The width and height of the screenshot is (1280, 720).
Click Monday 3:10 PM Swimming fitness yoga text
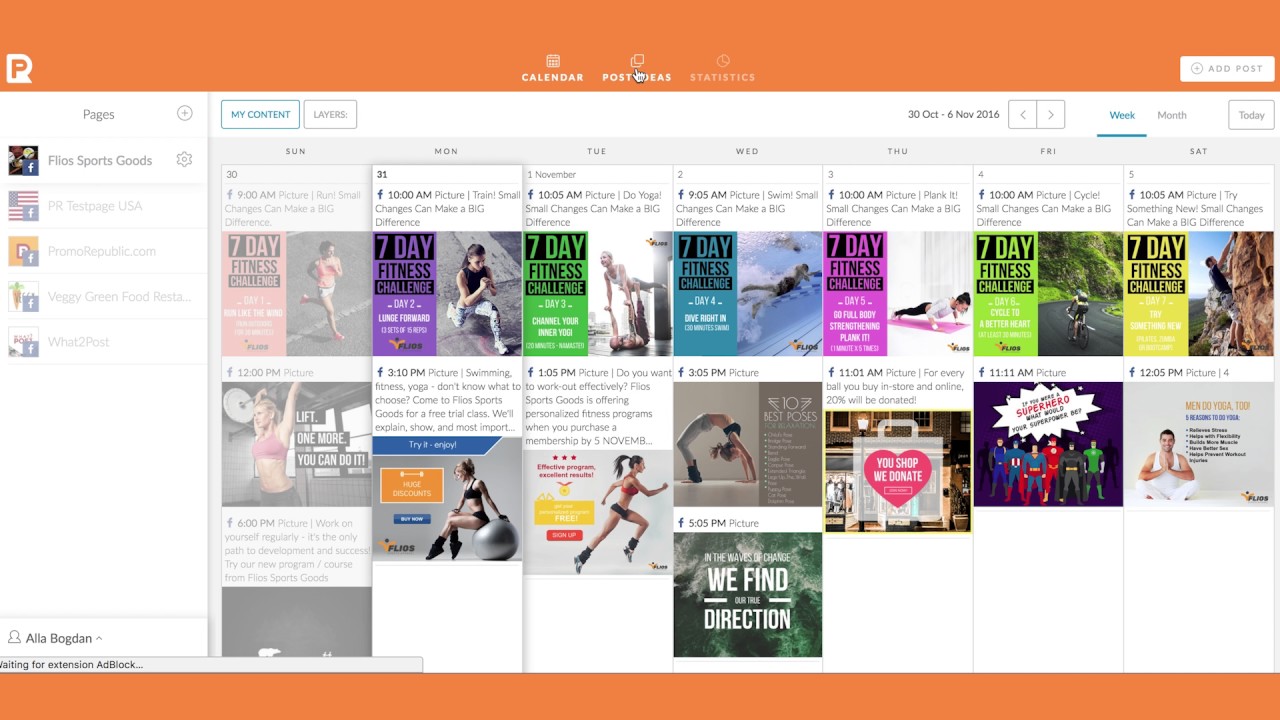click(447, 400)
